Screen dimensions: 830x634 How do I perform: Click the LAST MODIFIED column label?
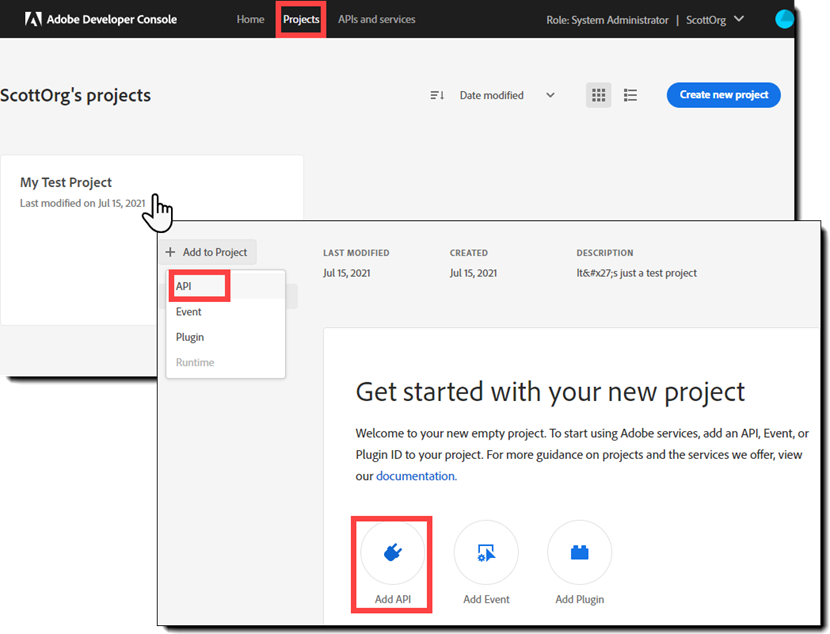point(356,253)
